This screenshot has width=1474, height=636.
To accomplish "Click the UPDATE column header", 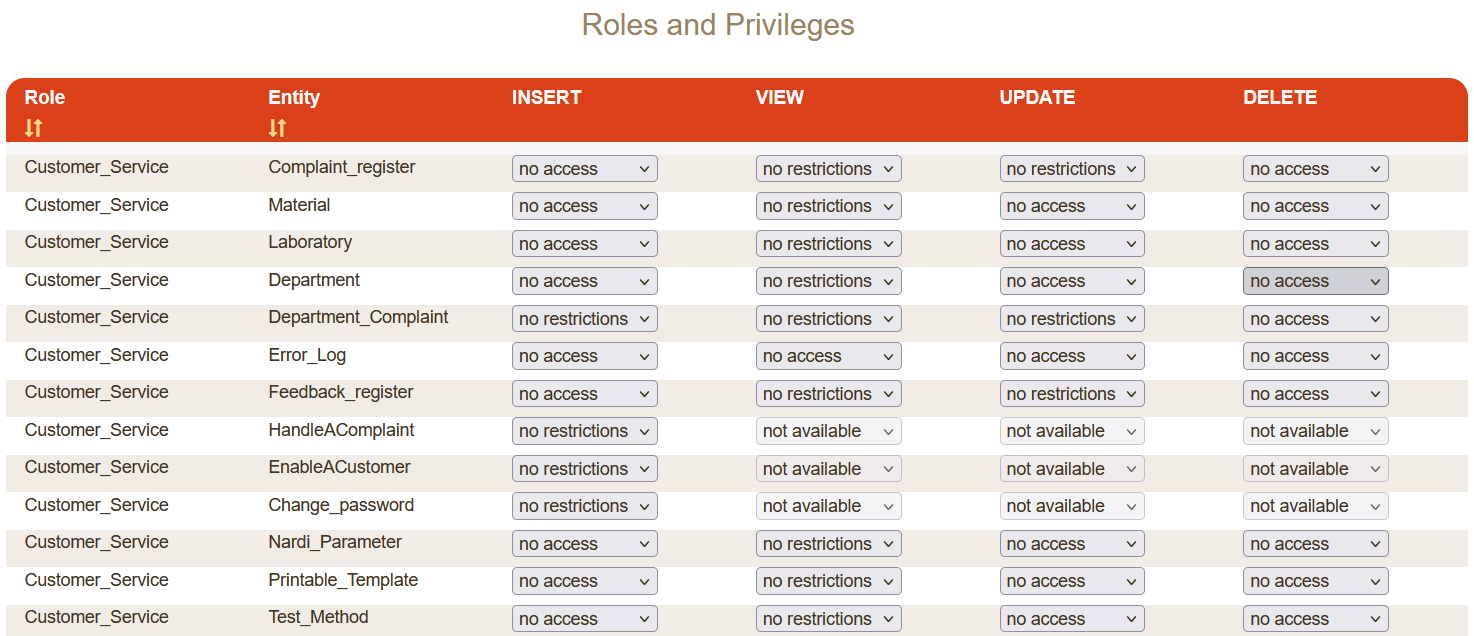I will point(1037,97).
